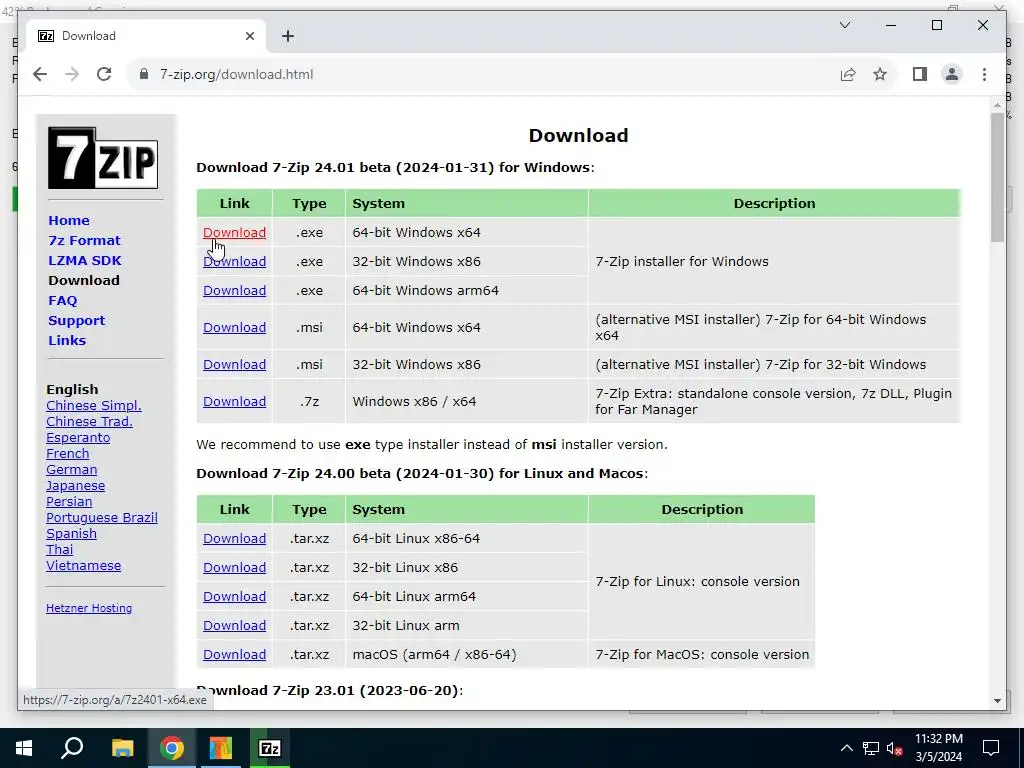Switch language to Thai
1024x768 pixels.
[x=59, y=550]
